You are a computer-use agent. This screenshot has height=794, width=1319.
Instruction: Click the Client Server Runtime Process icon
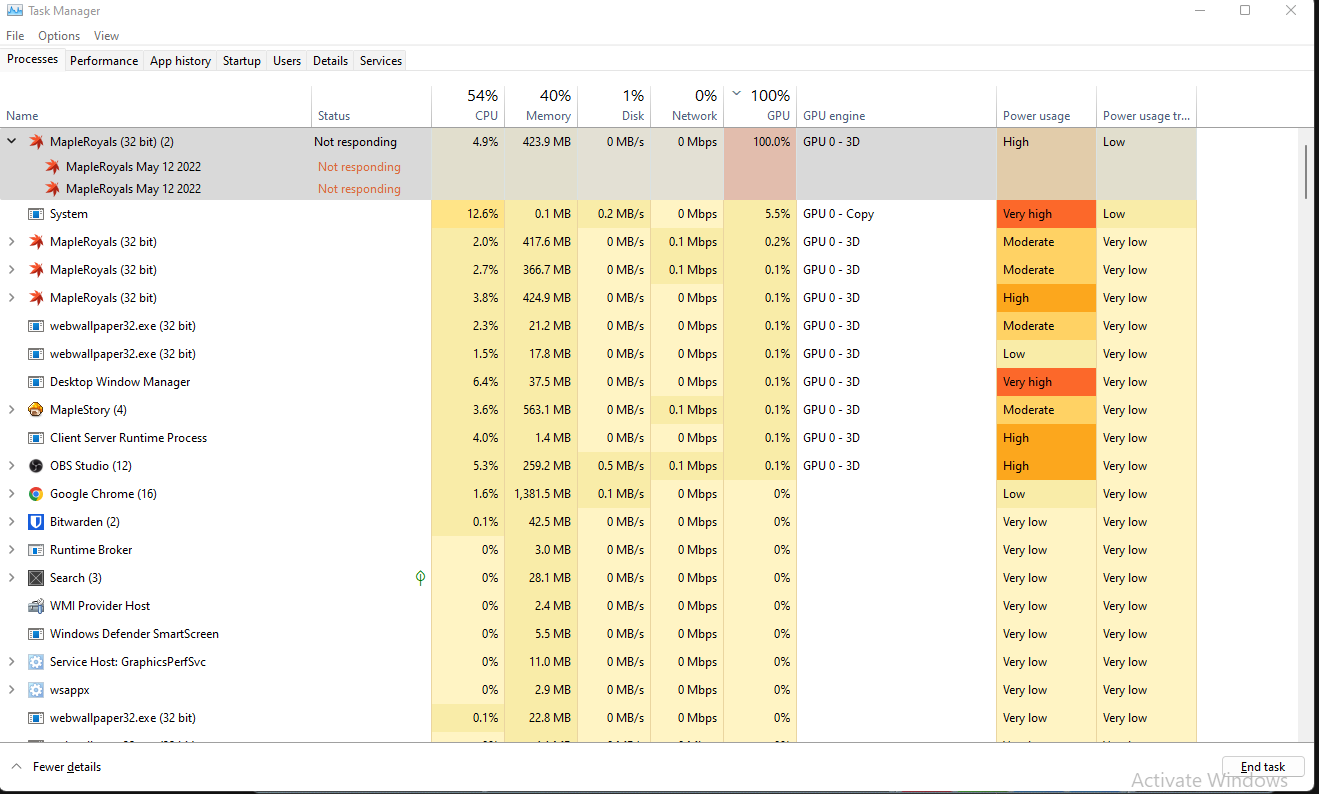[x=36, y=438]
